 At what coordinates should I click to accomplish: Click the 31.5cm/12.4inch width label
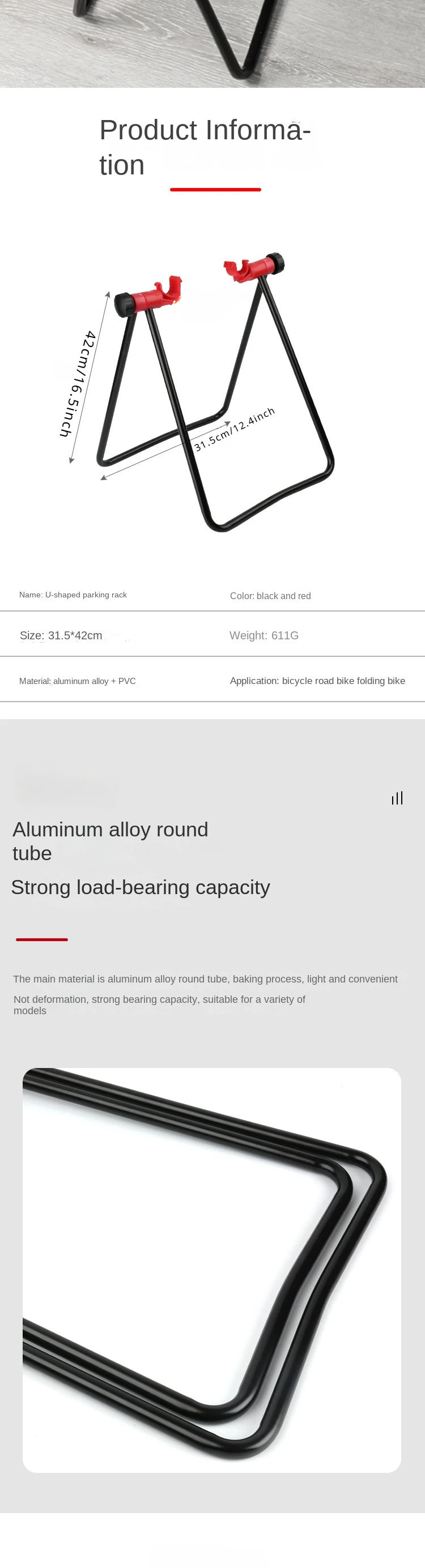pyautogui.click(x=235, y=429)
